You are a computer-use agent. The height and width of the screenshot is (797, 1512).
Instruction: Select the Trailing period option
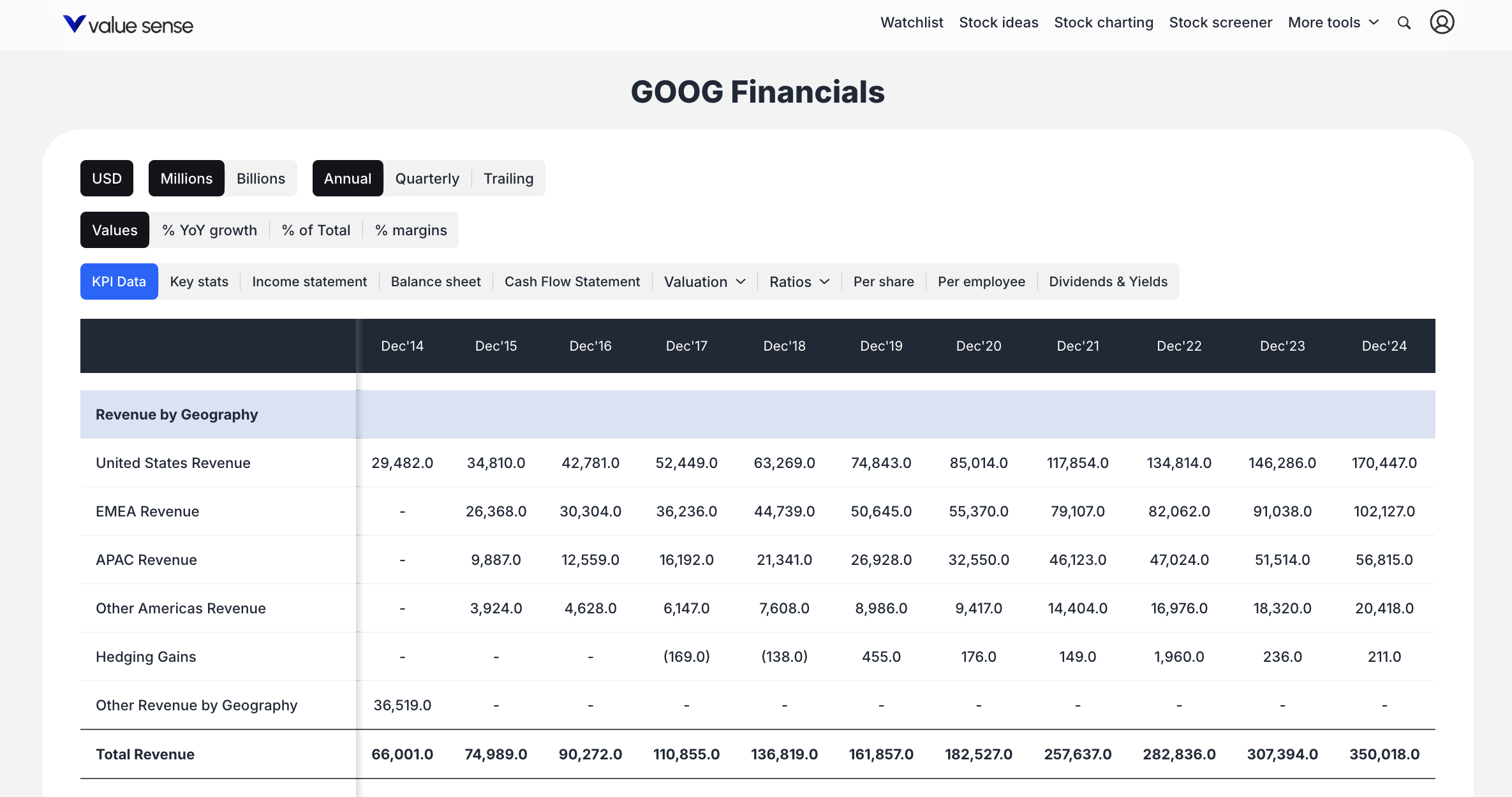pyautogui.click(x=508, y=179)
